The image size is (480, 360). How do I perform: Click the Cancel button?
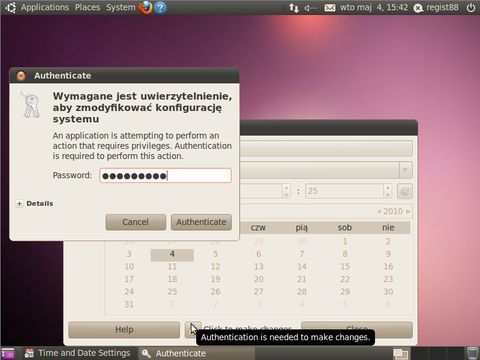coord(136,222)
